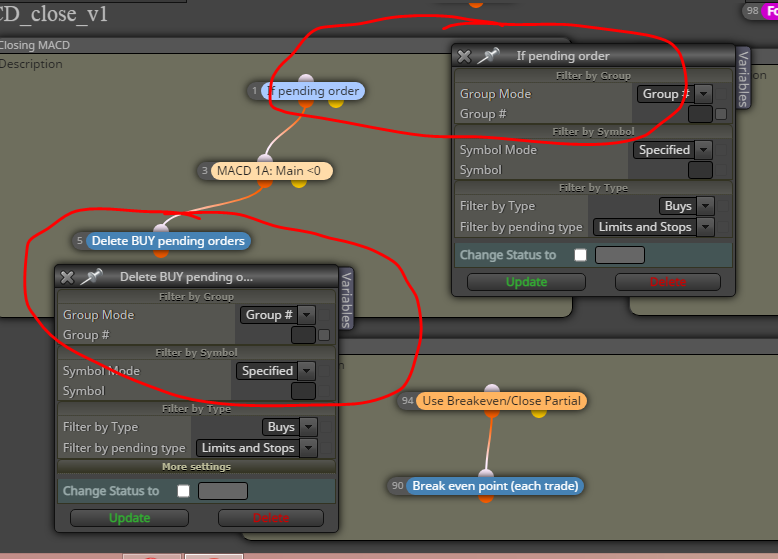Close the Delete BUY pending orders panel
Screen dimensions: 778x559
pyautogui.click(x=67, y=277)
